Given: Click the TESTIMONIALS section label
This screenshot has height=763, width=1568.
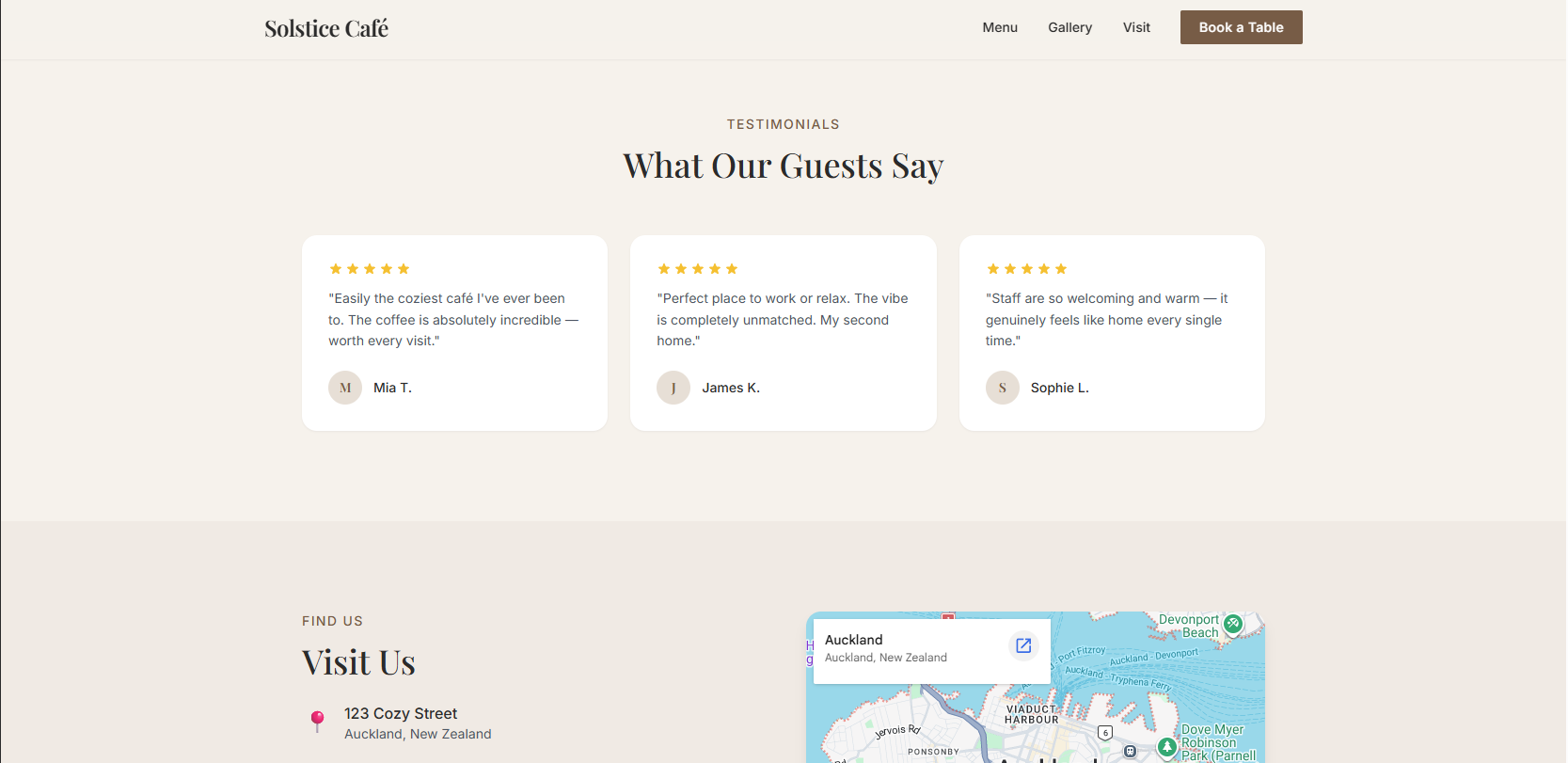Looking at the screenshot, I should click(x=784, y=124).
